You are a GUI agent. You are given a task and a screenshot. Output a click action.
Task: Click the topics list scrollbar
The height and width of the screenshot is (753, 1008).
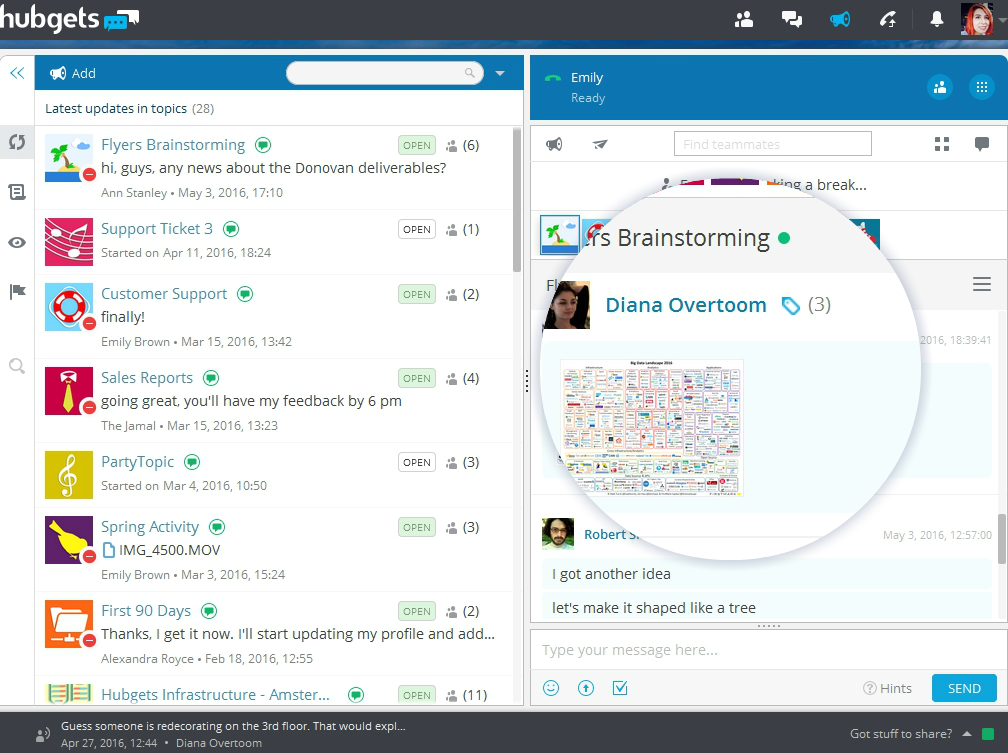point(518,200)
